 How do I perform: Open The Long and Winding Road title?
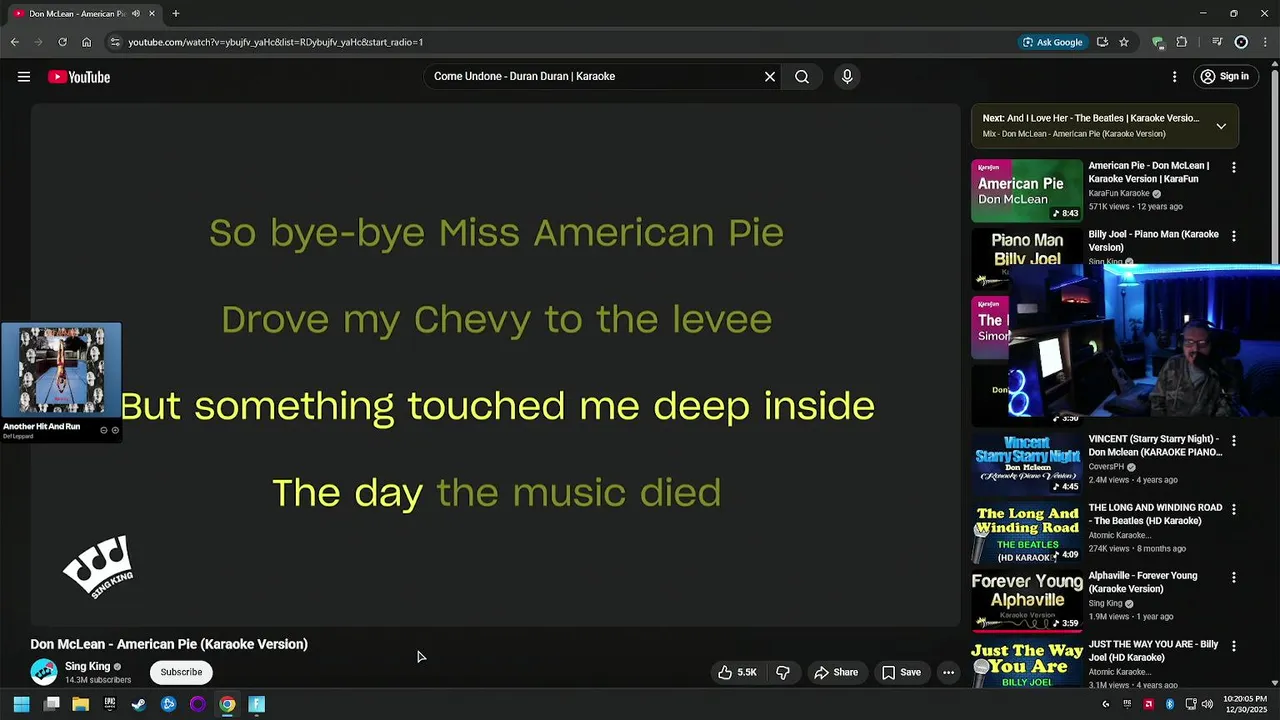tap(1155, 514)
